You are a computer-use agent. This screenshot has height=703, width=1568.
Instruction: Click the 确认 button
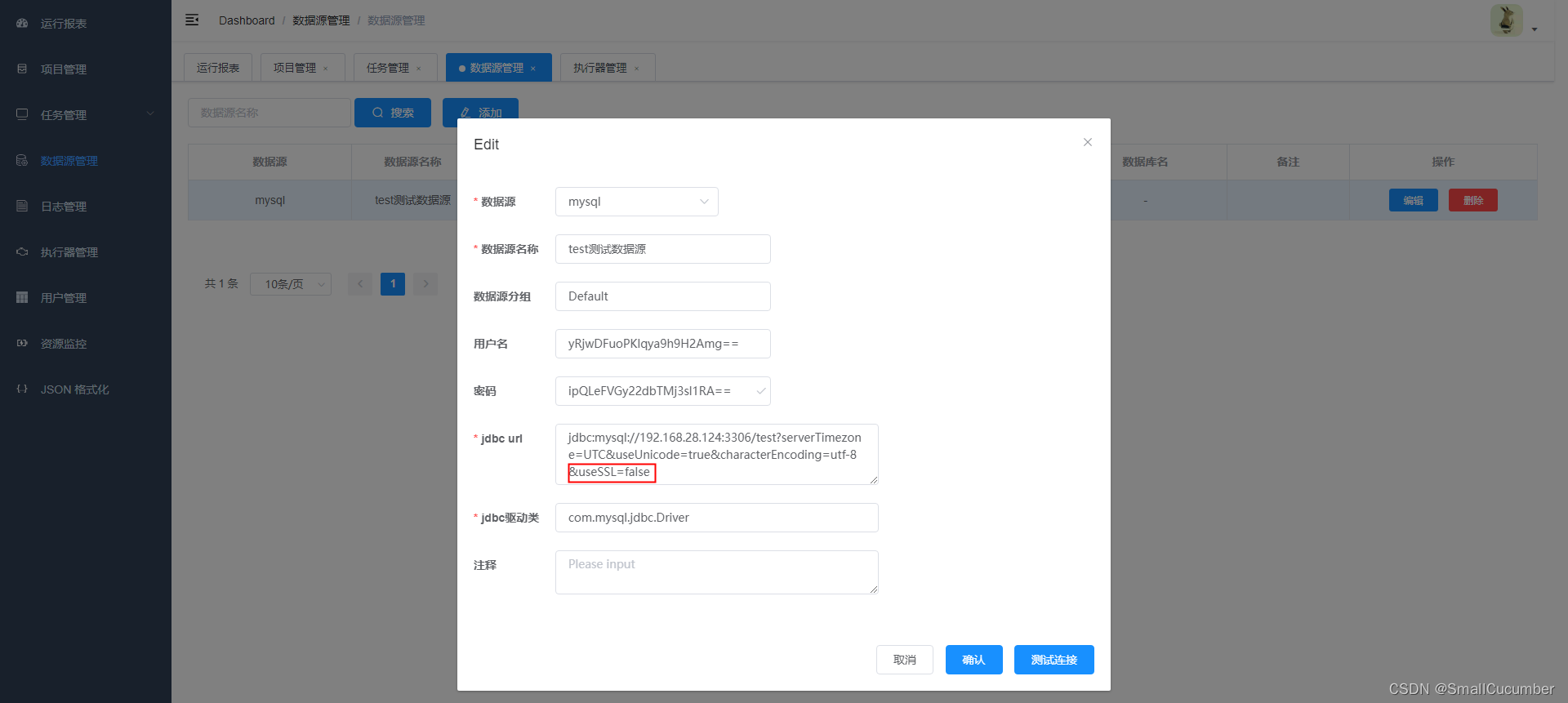(973, 660)
